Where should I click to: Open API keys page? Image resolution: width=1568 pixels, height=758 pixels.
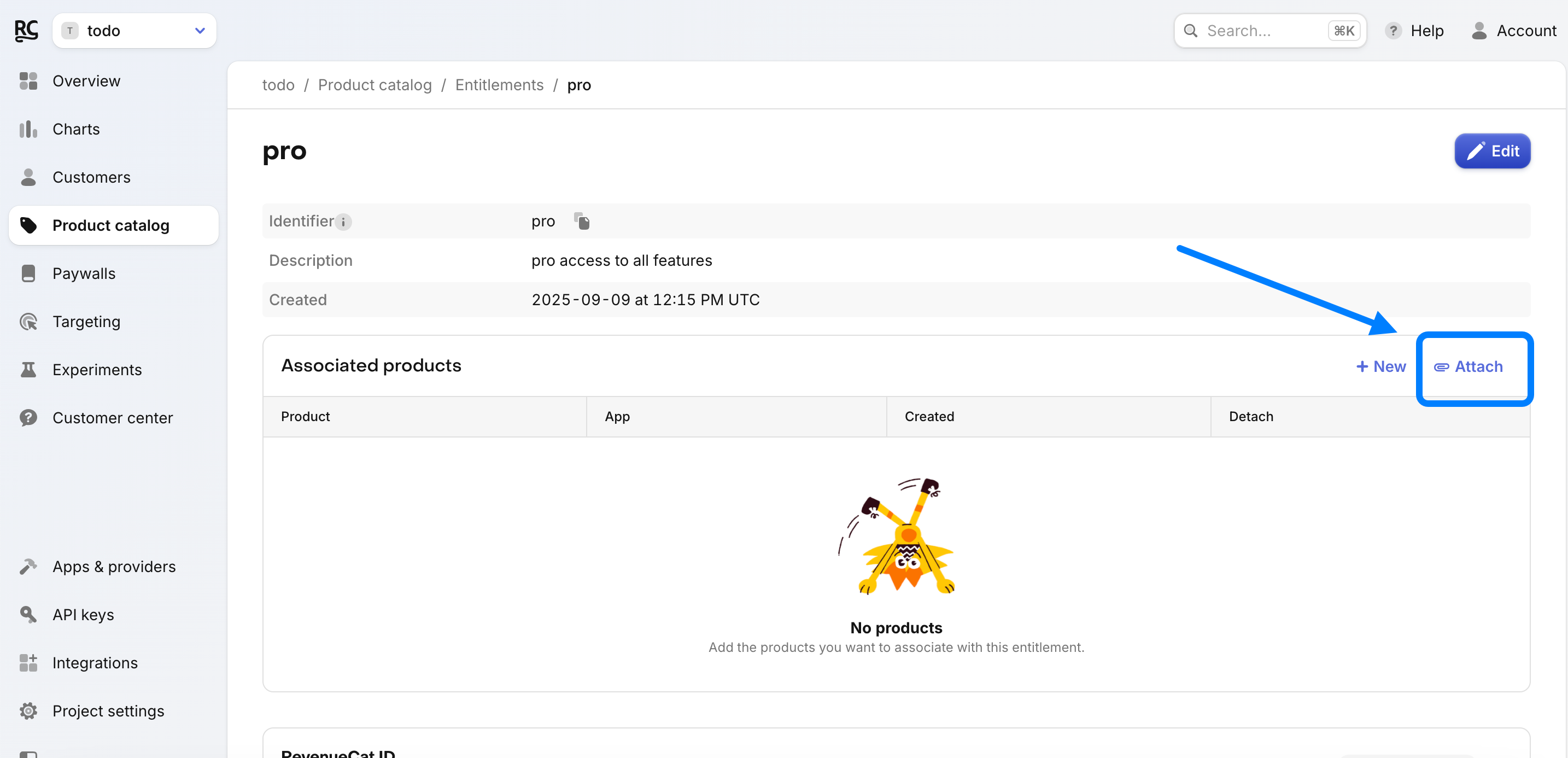(83, 614)
